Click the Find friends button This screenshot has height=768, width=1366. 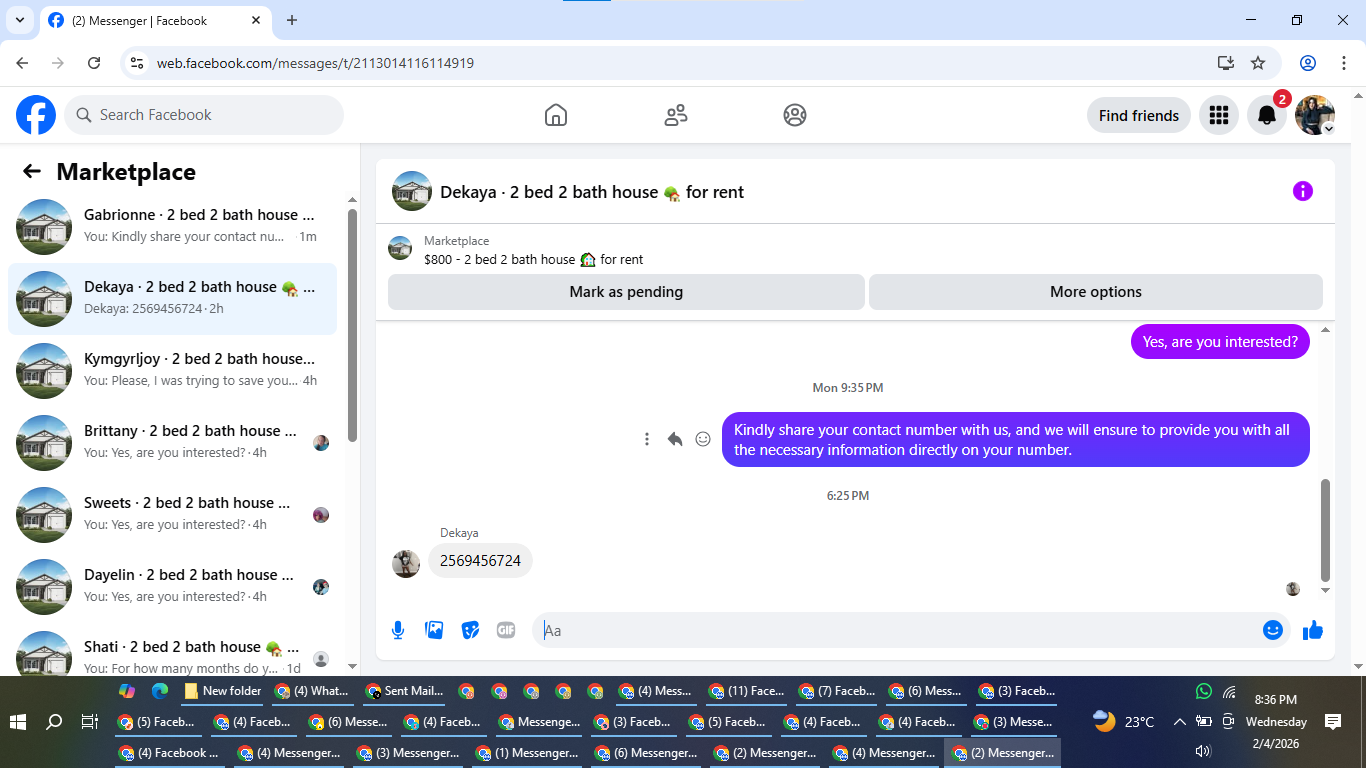click(x=1139, y=115)
